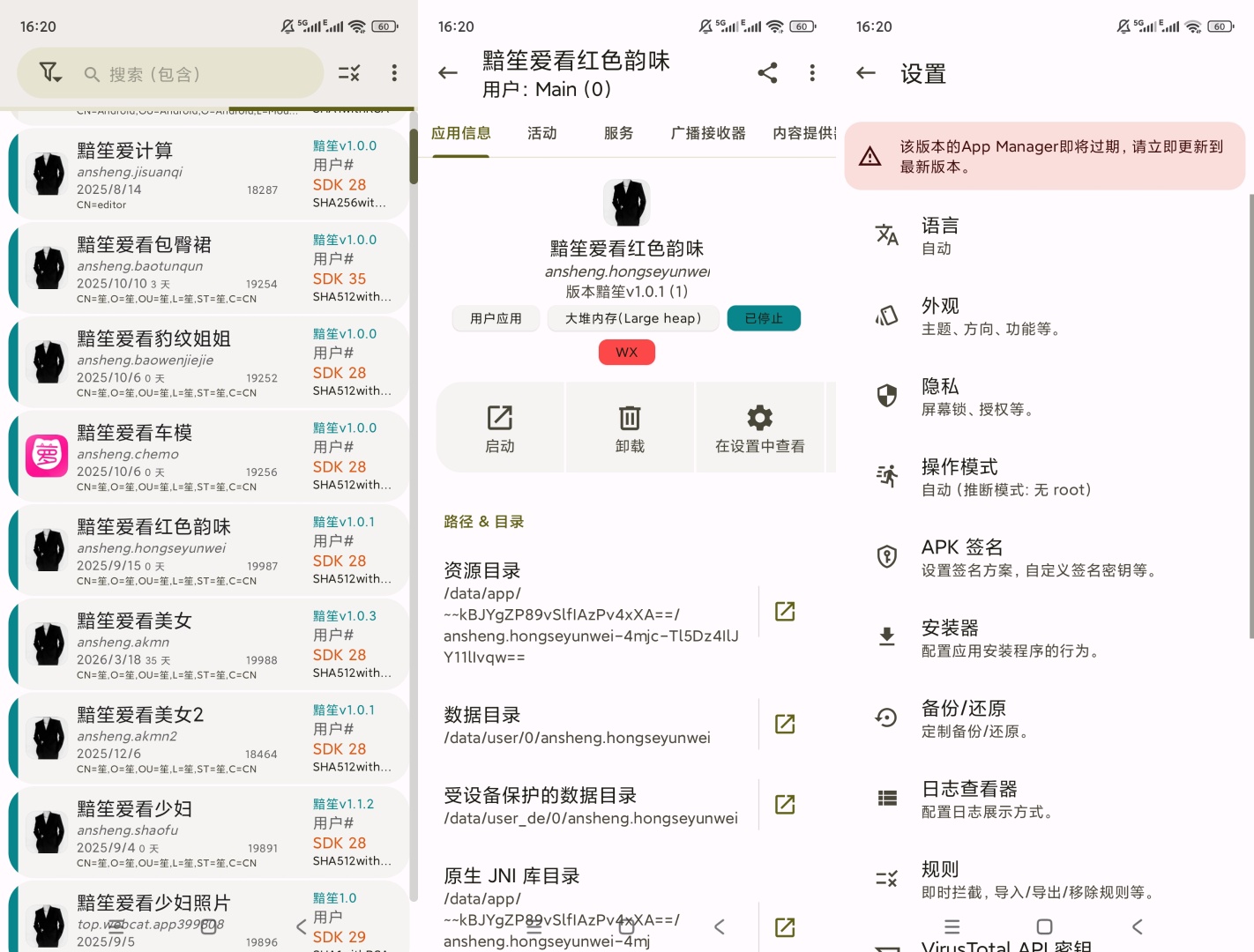Open 资源目录 with the external link icon
The image size is (1254, 952).
(x=784, y=611)
